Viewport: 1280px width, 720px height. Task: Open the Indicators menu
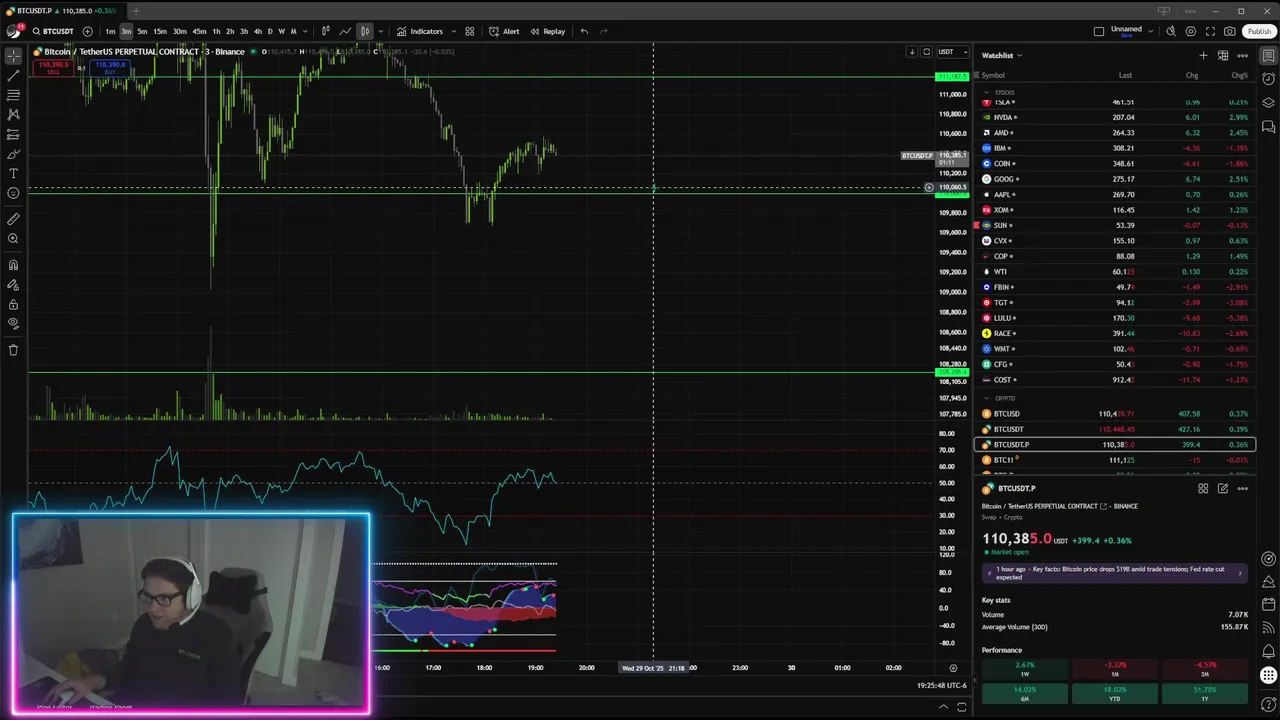(x=419, y=31)
